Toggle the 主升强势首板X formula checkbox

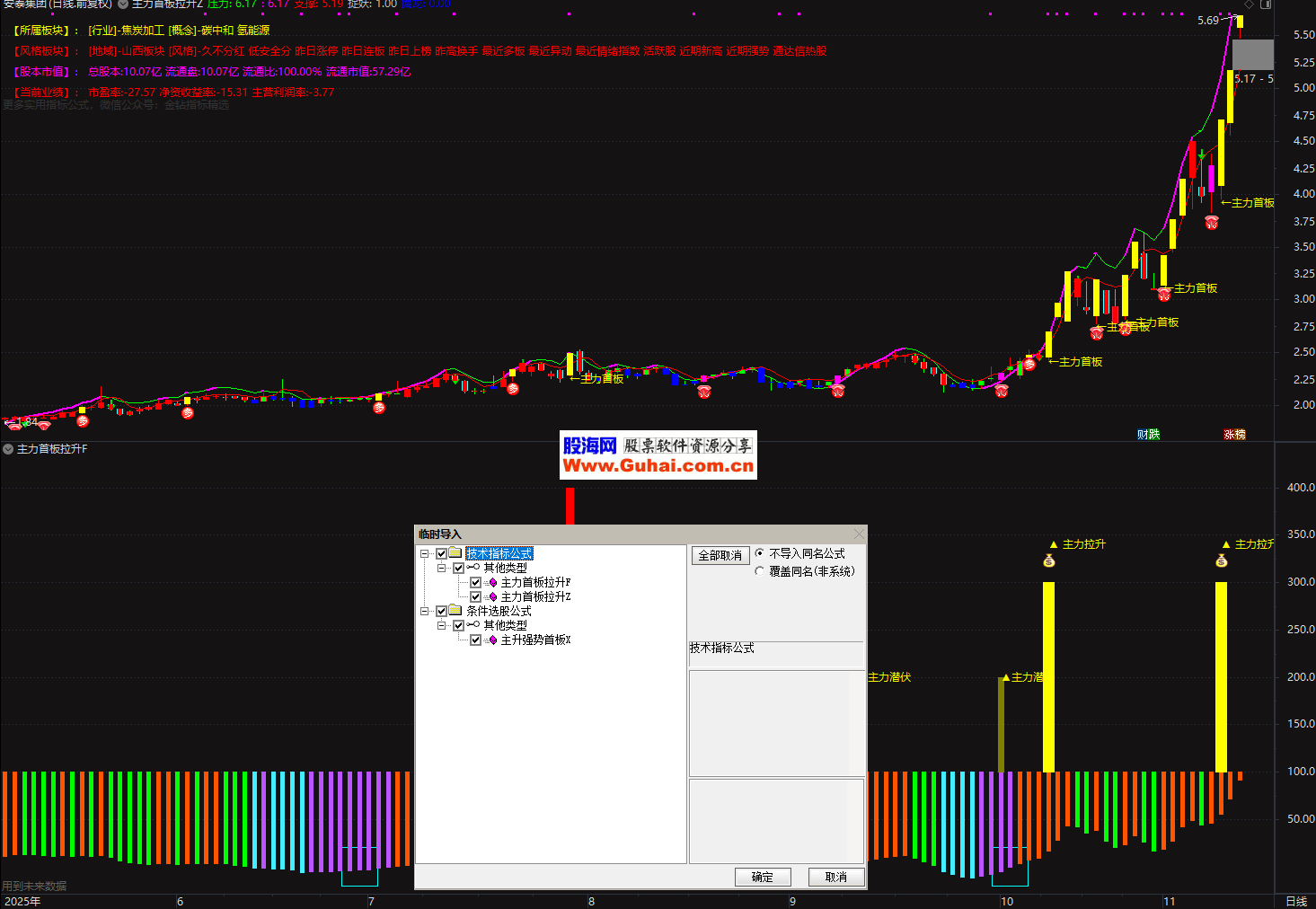[x=475, y=640]
